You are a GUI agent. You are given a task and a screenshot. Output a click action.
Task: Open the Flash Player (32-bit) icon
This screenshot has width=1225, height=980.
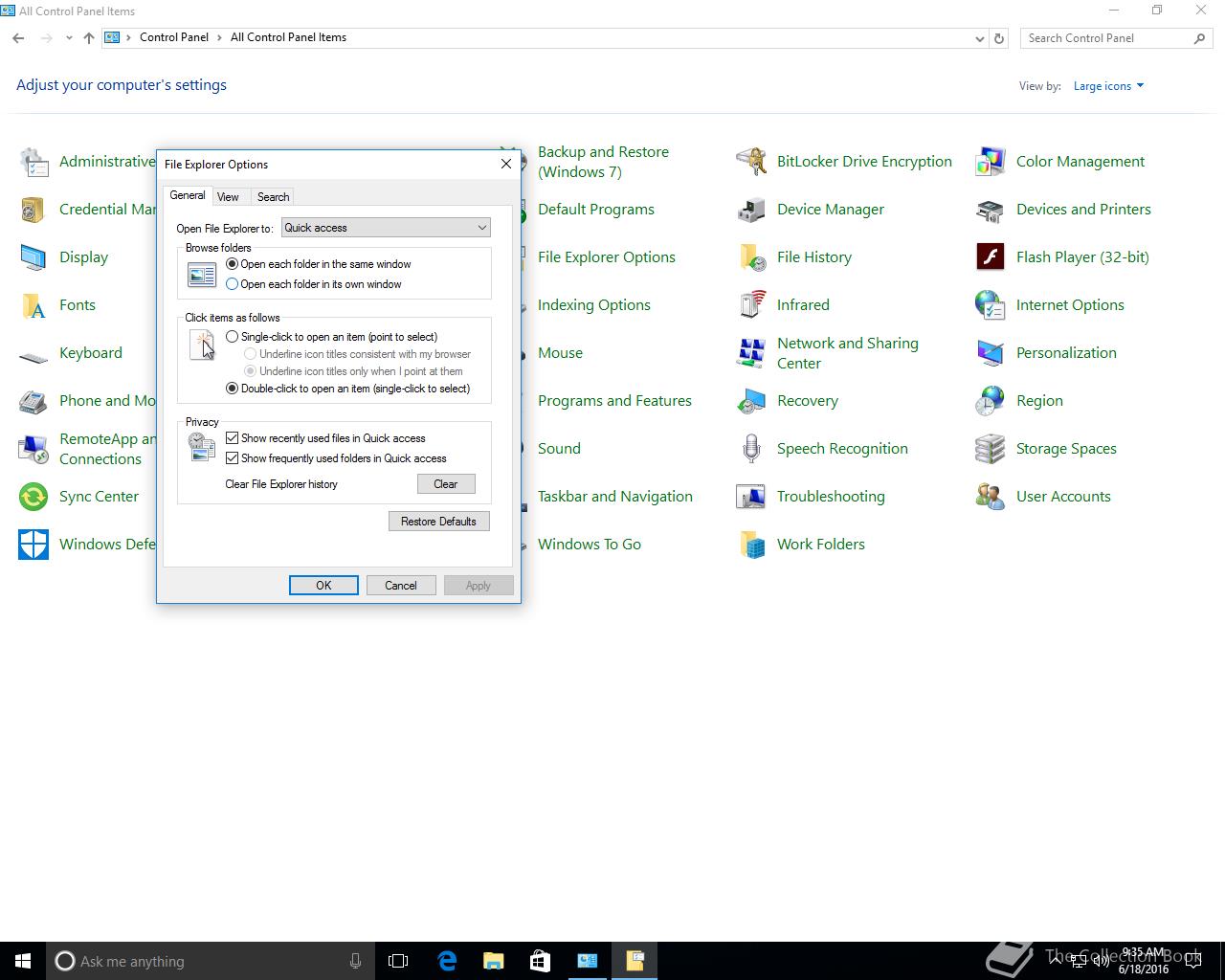pos(991,257)
